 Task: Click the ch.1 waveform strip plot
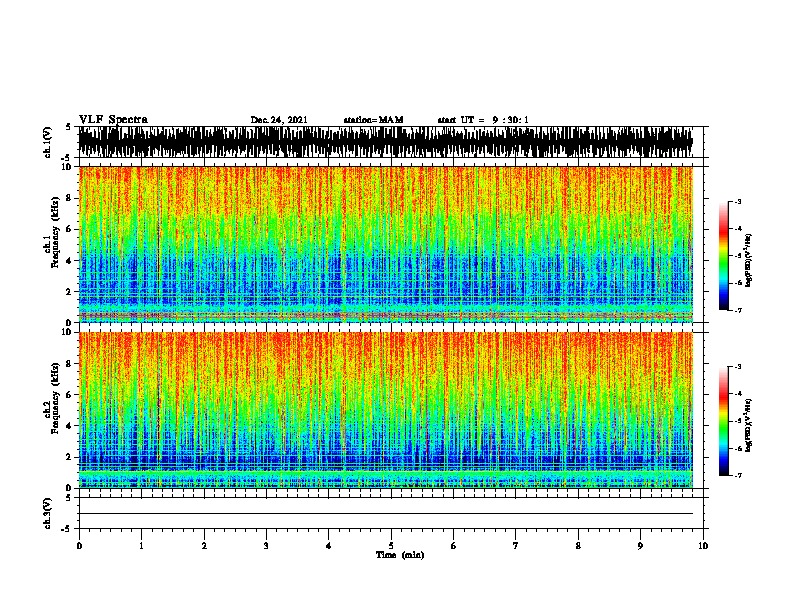[x=386, y=142]
